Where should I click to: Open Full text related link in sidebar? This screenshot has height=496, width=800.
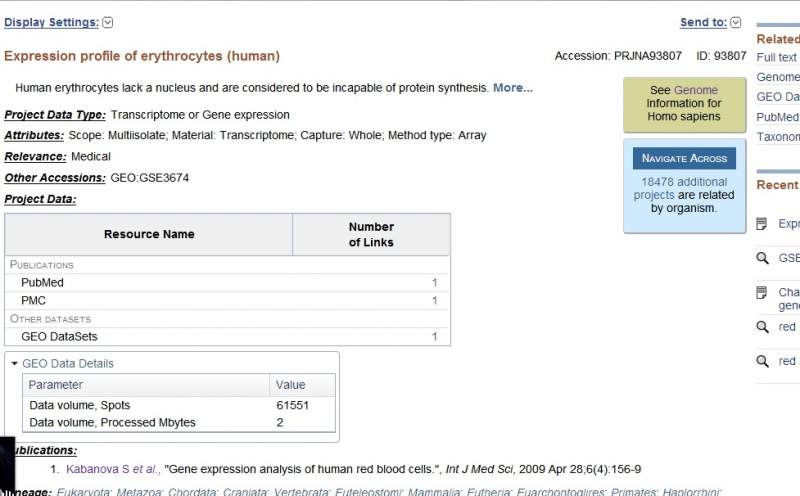(777, 57)
